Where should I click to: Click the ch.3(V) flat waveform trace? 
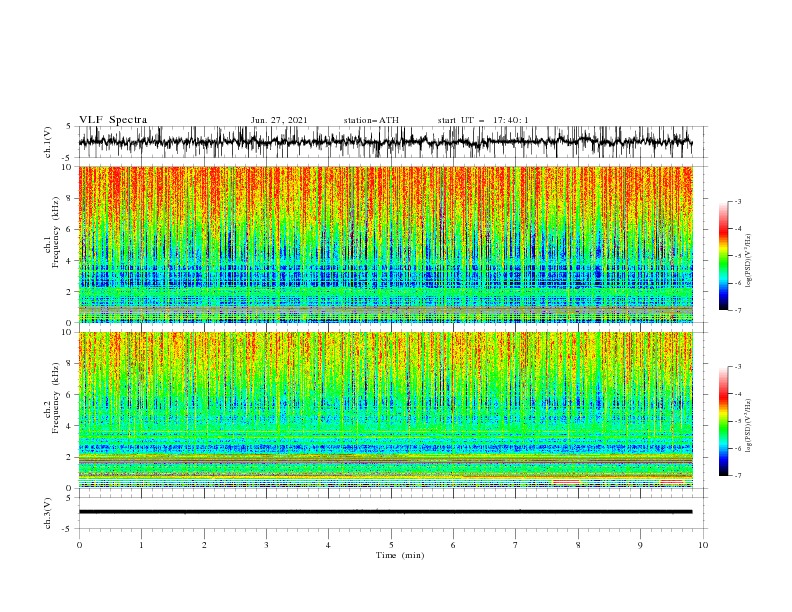pos(385,512)
